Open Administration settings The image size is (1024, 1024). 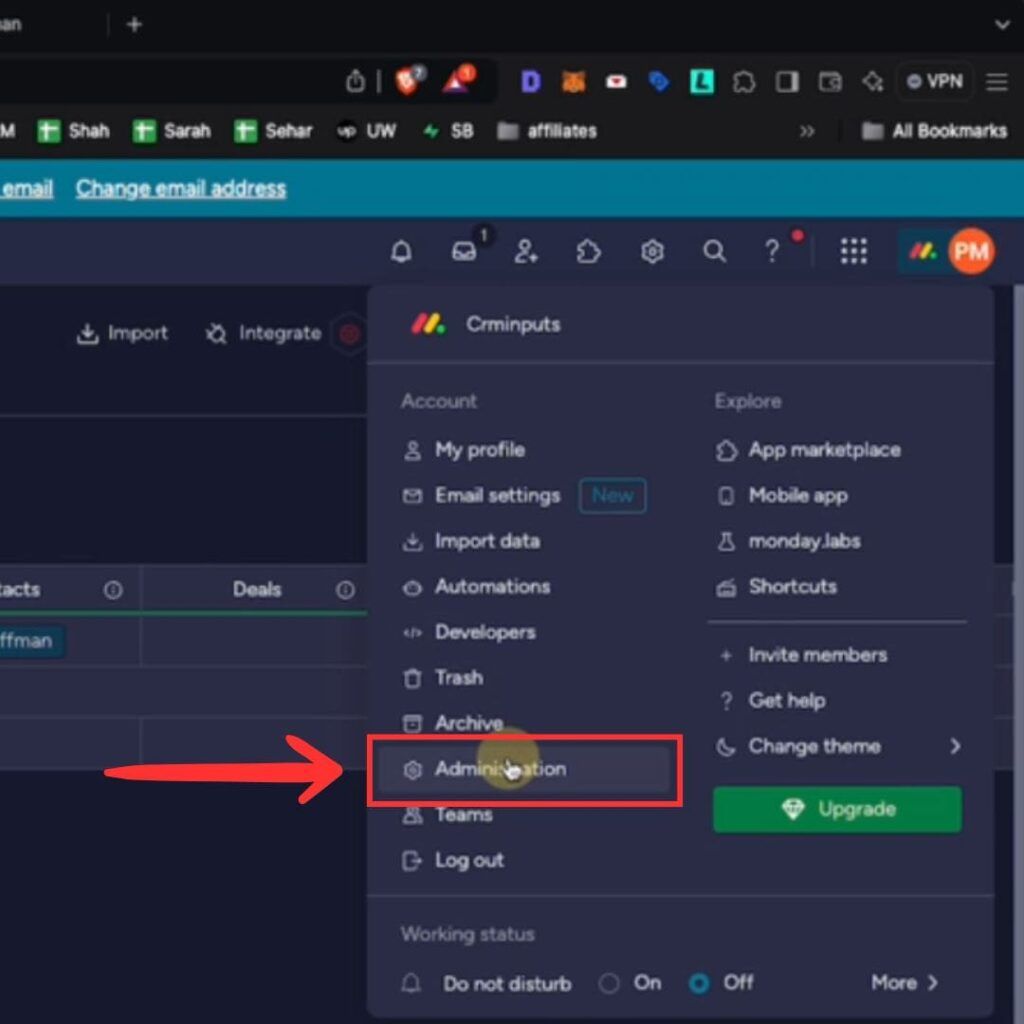coord(524,769)
